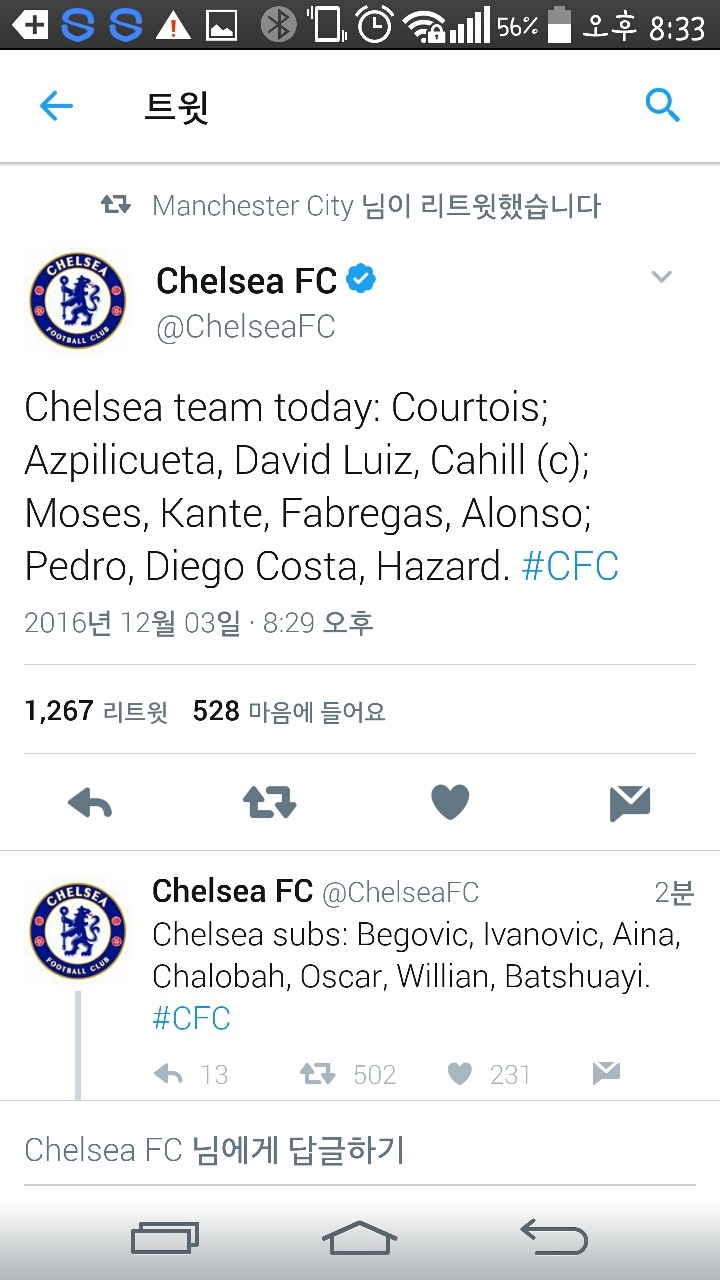View the 528 likes list
Viewport: 720px width, 1280px height.
[x=288, y=711]
